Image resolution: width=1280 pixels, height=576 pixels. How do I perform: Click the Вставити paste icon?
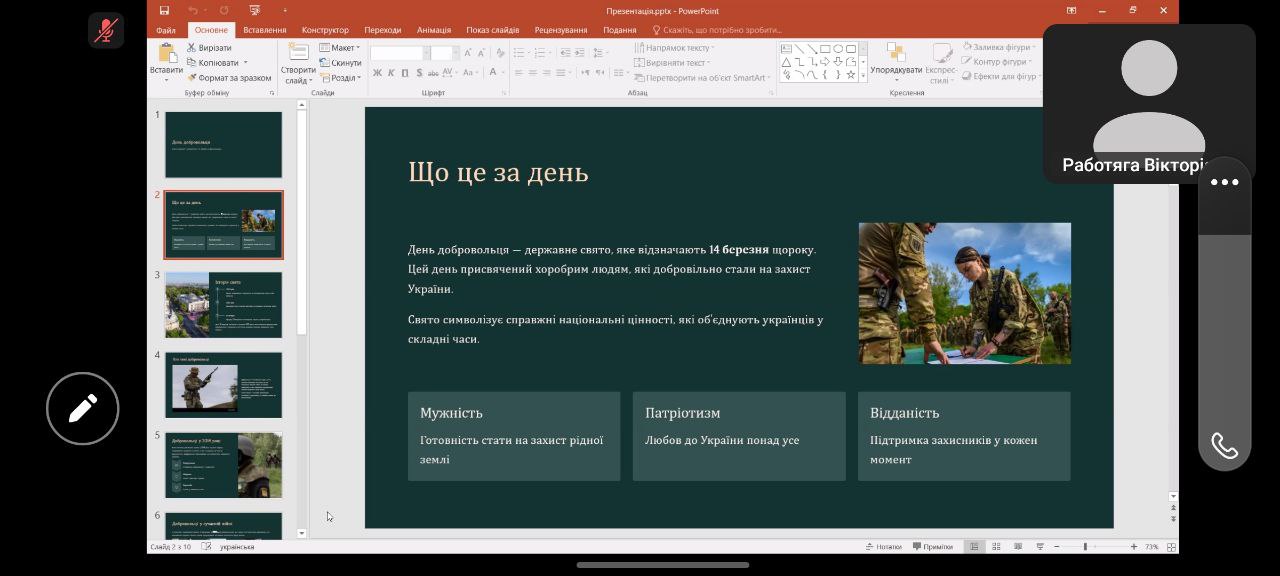point(166,54)
